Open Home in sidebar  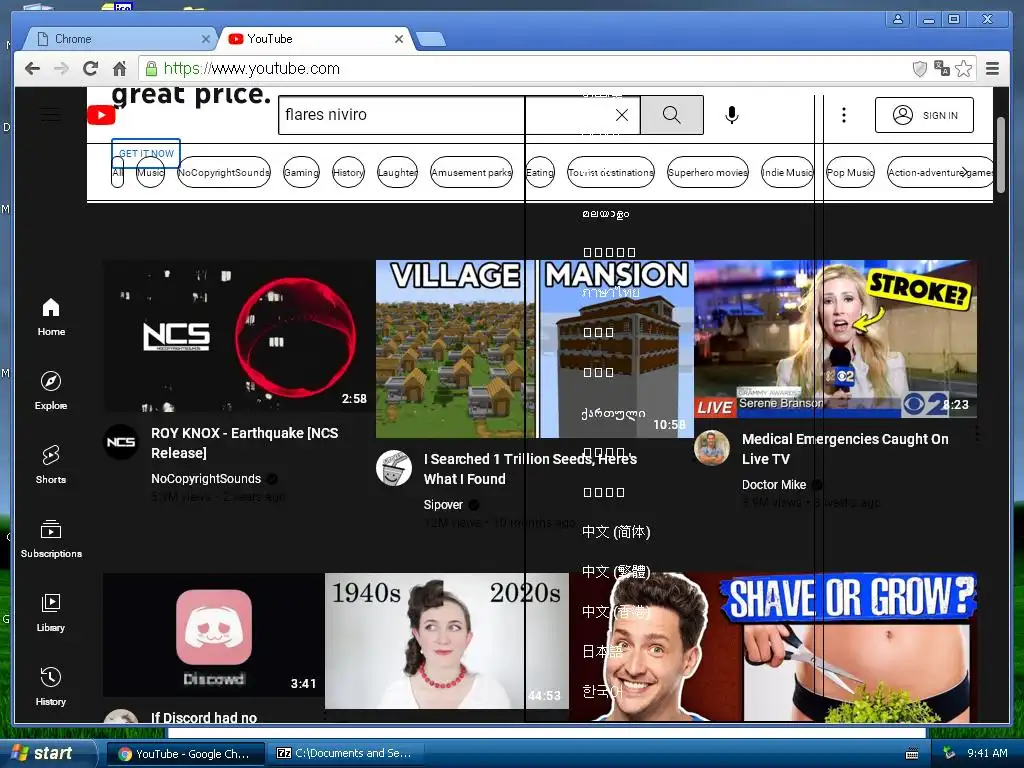click(51, 317)
